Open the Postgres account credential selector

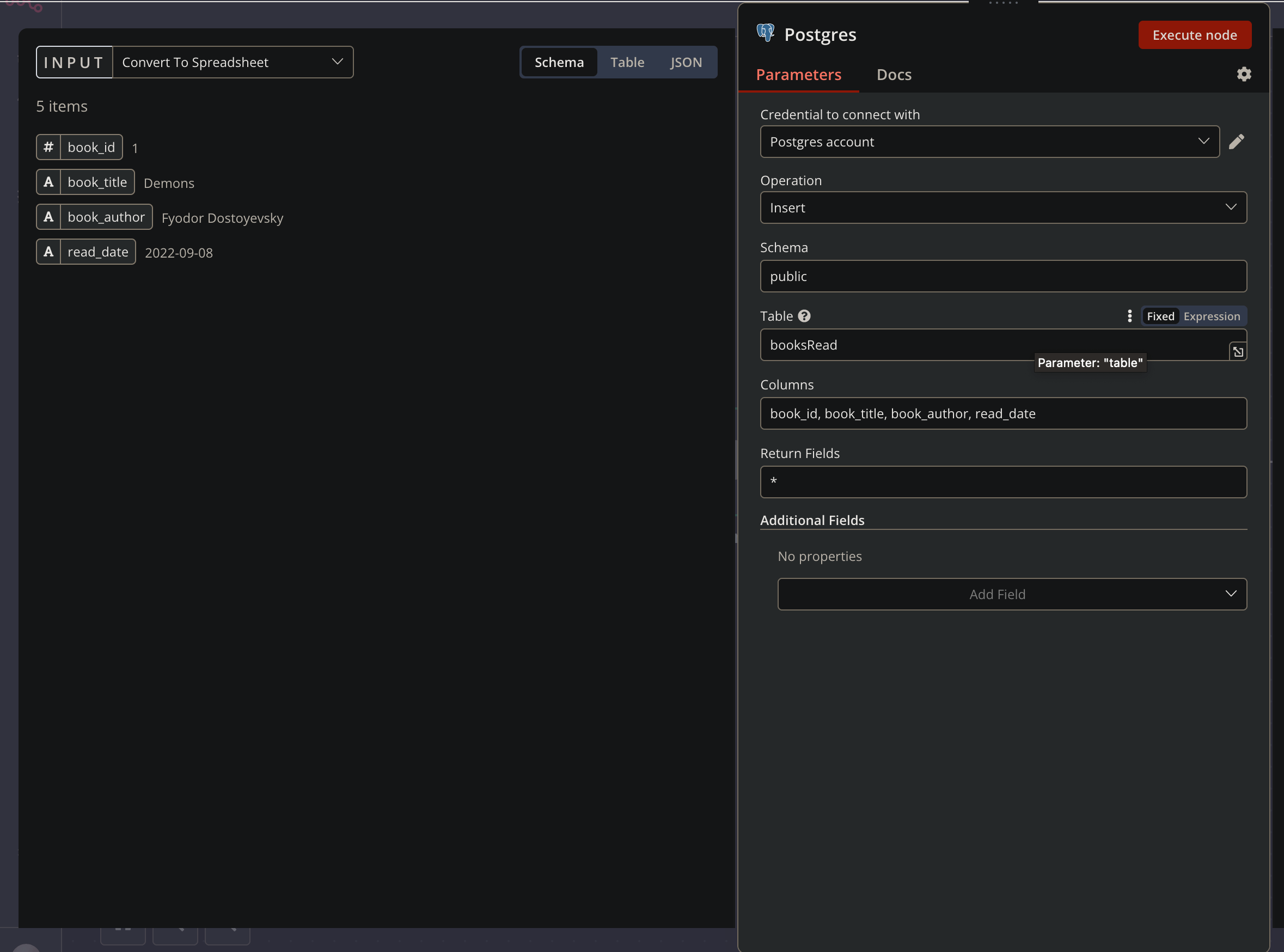coord(989,142)
